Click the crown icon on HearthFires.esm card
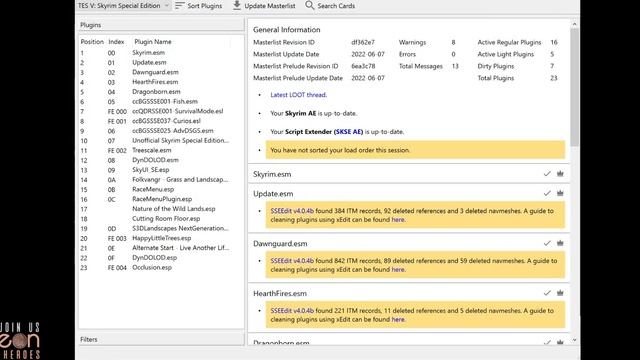640x360 pixels. [560, 293]
